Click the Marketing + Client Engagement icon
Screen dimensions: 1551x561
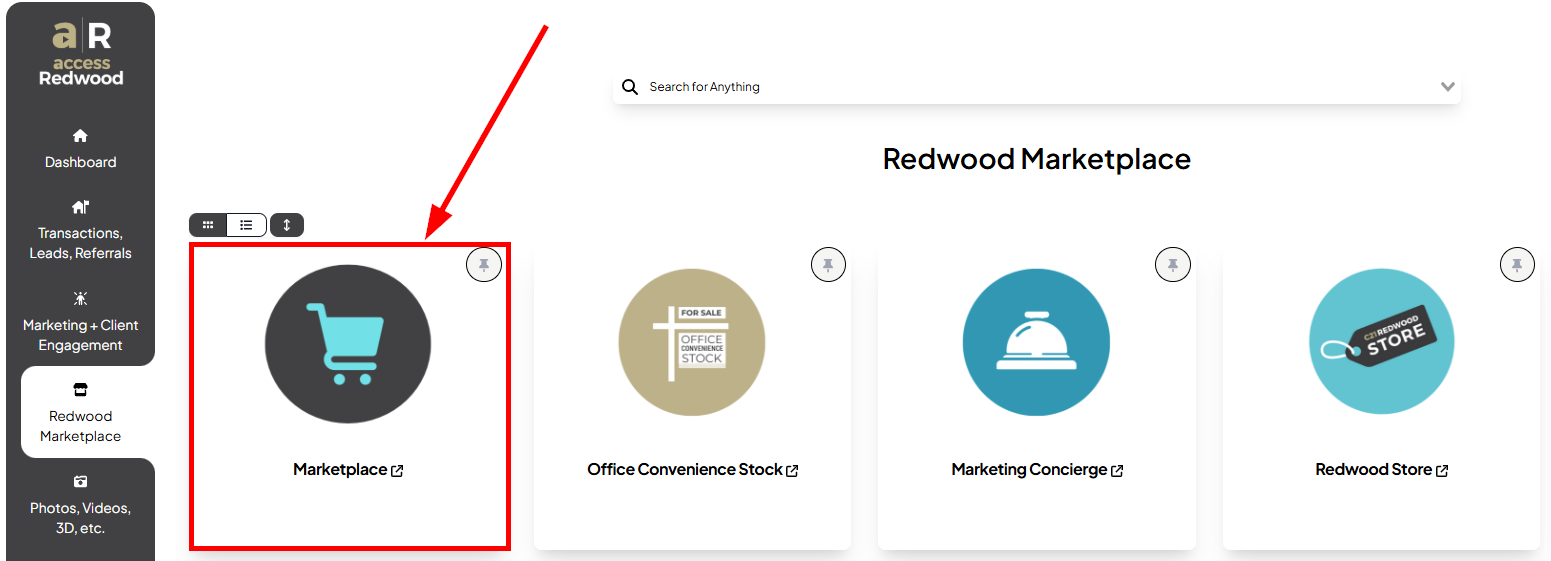coord(80,298)
